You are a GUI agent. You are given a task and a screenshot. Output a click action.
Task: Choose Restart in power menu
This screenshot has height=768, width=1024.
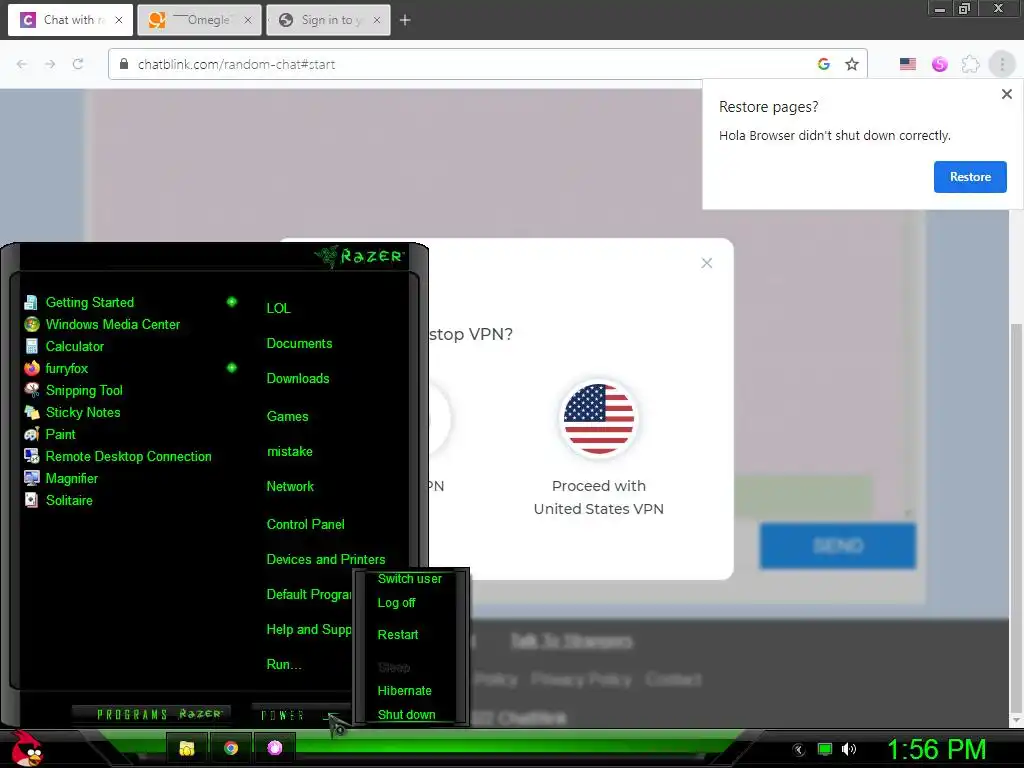pyautogui.click(x=398, y=635)
